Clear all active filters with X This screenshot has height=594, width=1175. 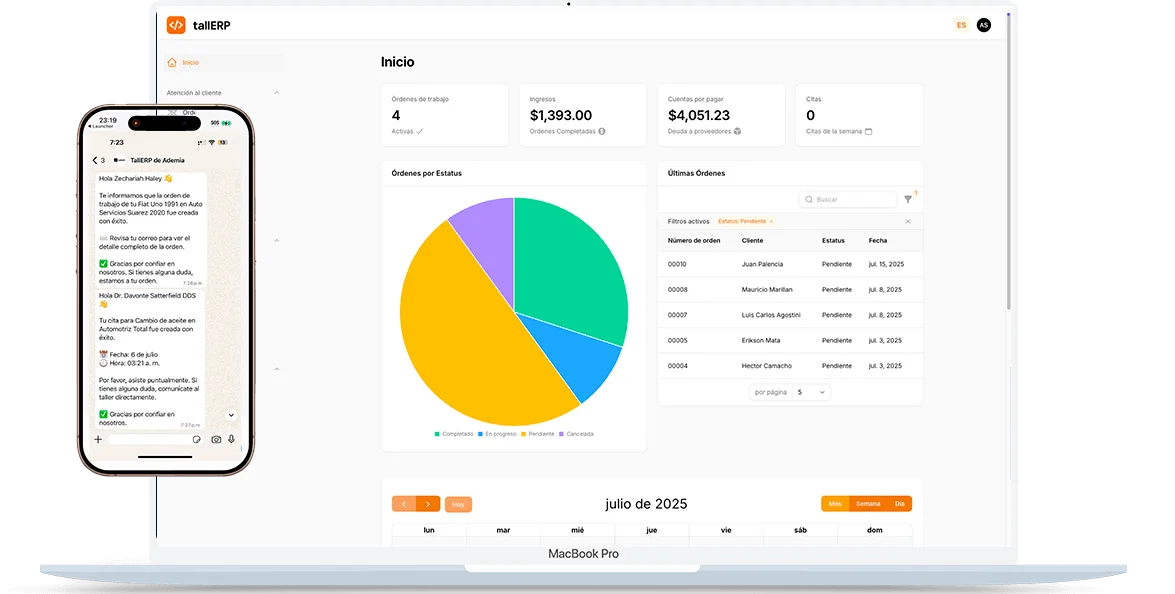coord(908,222)
